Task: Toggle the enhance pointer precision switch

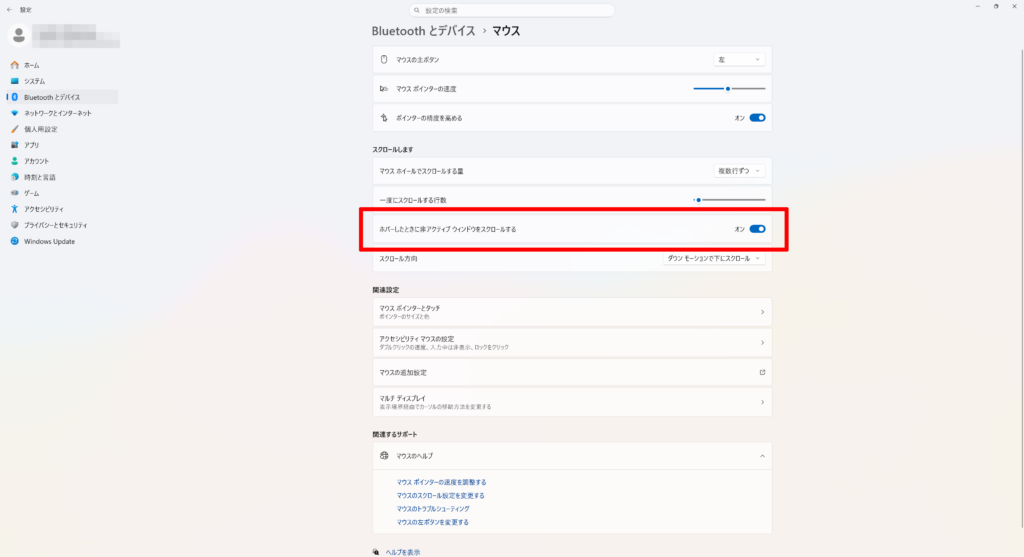Action: coord(758,118)
